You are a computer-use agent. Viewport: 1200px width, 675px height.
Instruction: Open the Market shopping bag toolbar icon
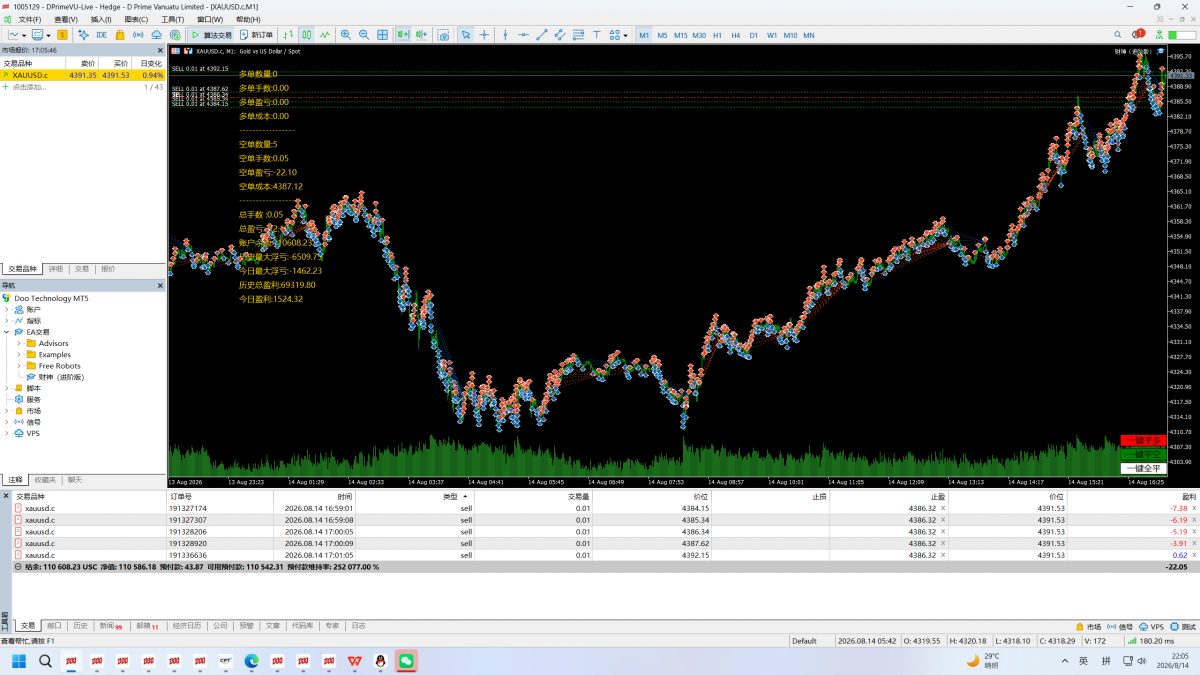[x=119, y=35]
